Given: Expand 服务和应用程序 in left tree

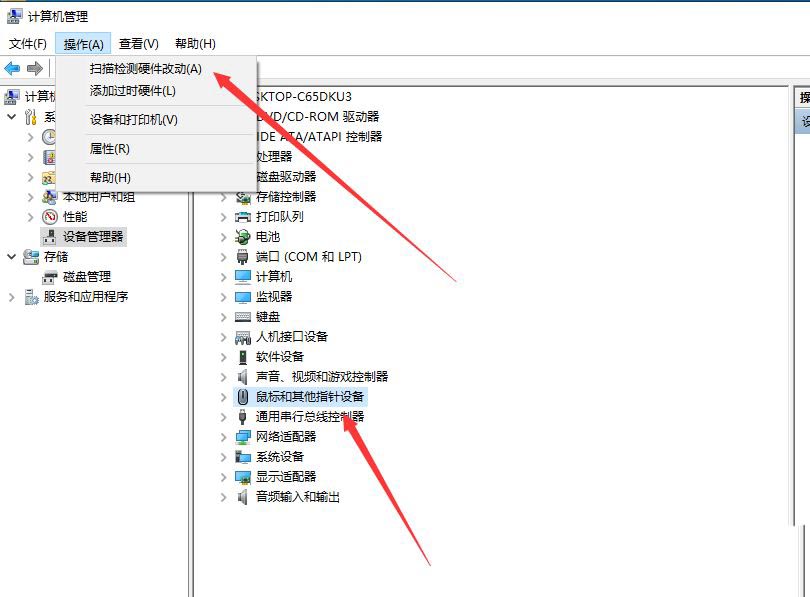Looking at the screenshot, I should pyautogui.click(x=12, y=297).
